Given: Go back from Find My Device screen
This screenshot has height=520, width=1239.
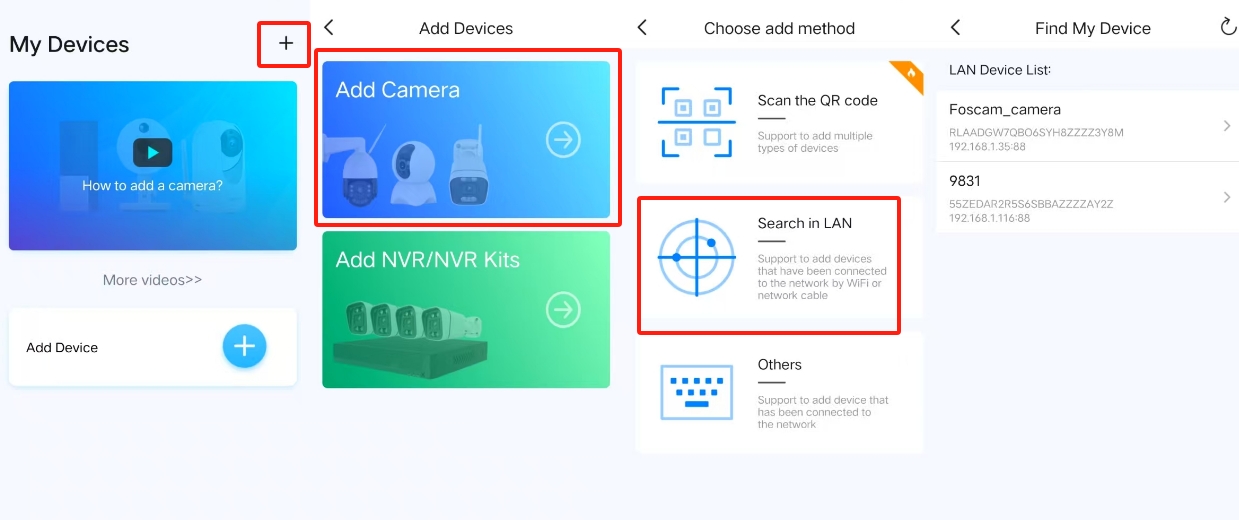Looking at the screenshot, I should click(x=955, y=28).
